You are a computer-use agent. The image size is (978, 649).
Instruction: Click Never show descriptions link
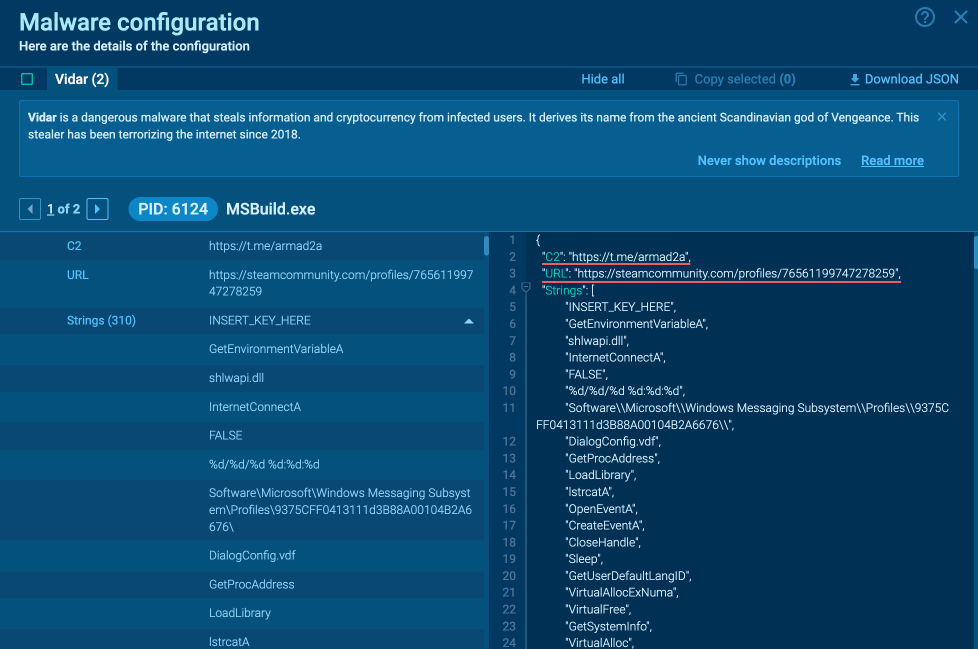(769, 160)
